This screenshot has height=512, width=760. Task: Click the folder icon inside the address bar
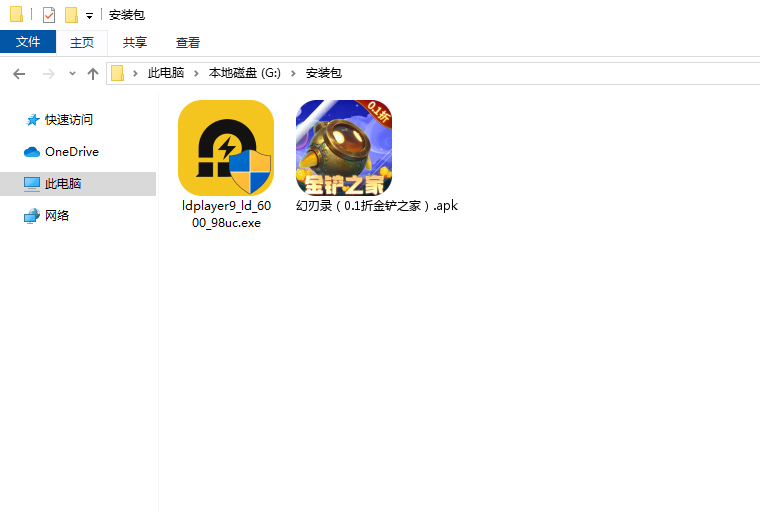pos(118,73)
